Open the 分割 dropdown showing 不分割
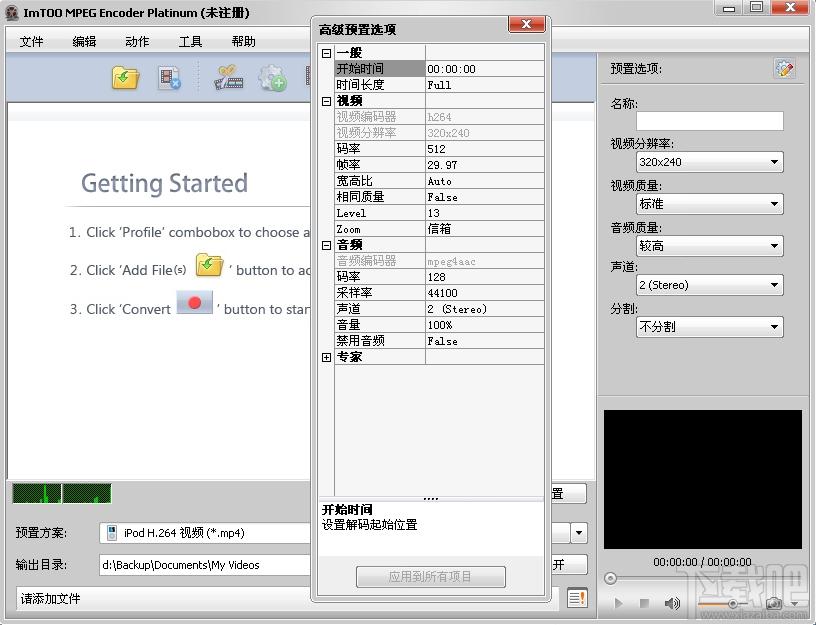The height and width of the screenshot is (625, 816). 709,327
